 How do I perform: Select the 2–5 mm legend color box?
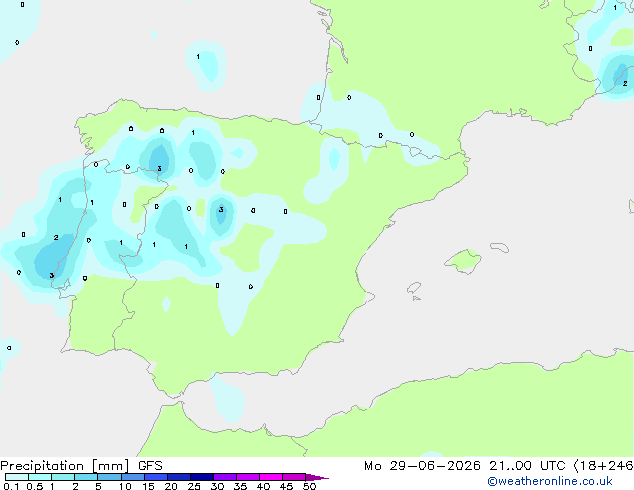pyautogui.click(x=86, y=477)
